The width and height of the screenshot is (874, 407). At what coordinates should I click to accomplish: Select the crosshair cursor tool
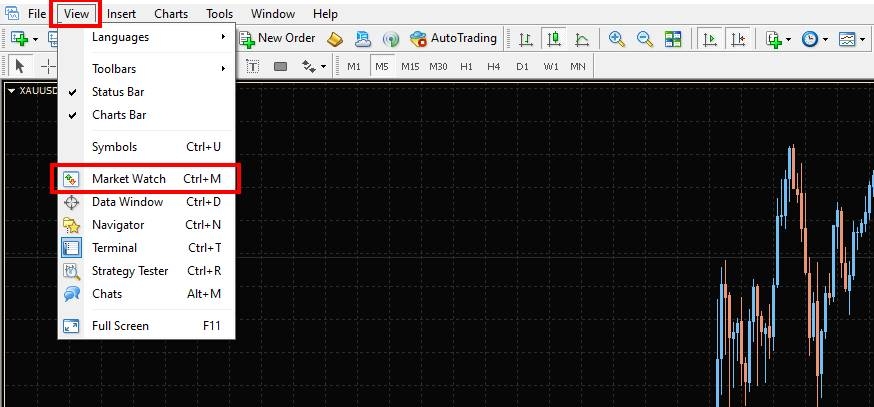point(47,66)
